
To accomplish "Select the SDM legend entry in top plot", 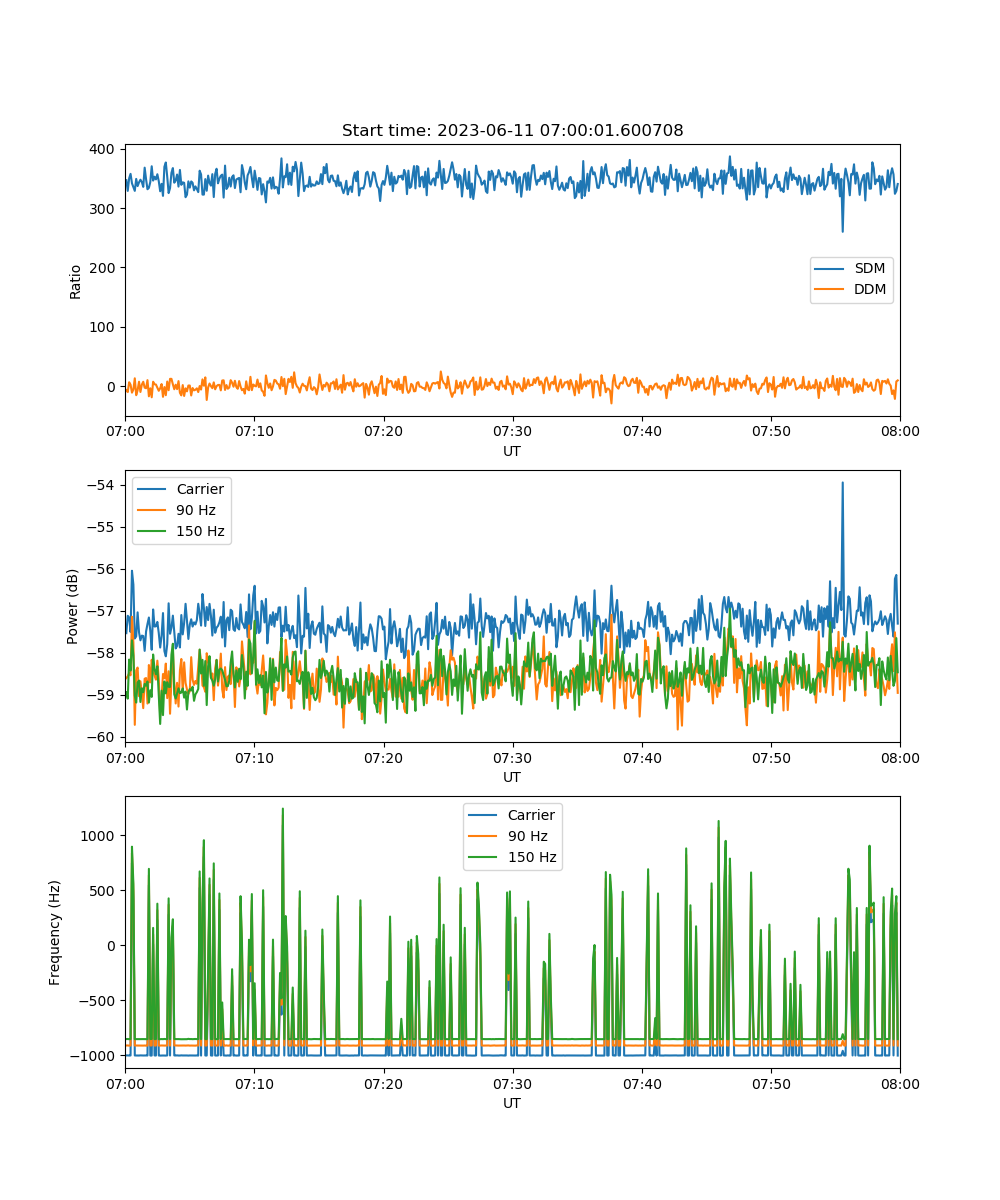I will (851, 269).
